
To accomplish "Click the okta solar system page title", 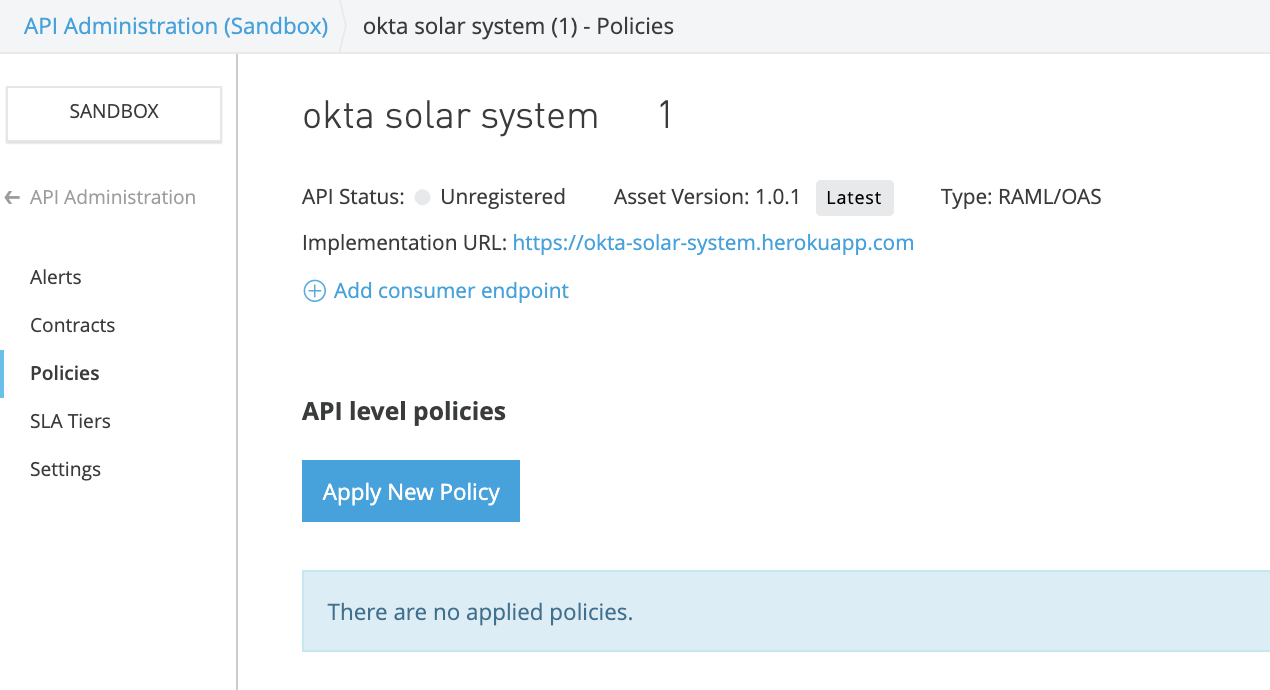I will pyautogui.click(x=450, y=117).
